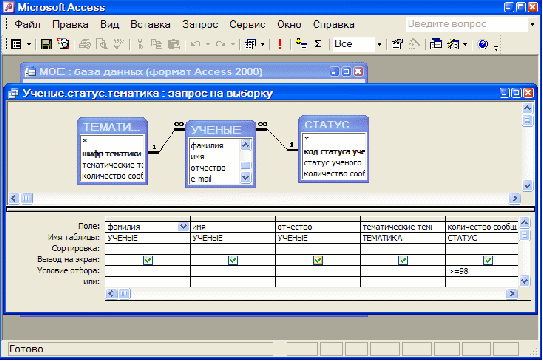Viewport: 543px width, 361px height.
Task: Open the фамилия field dropdown in grid
Action: (x=183, y=227)
